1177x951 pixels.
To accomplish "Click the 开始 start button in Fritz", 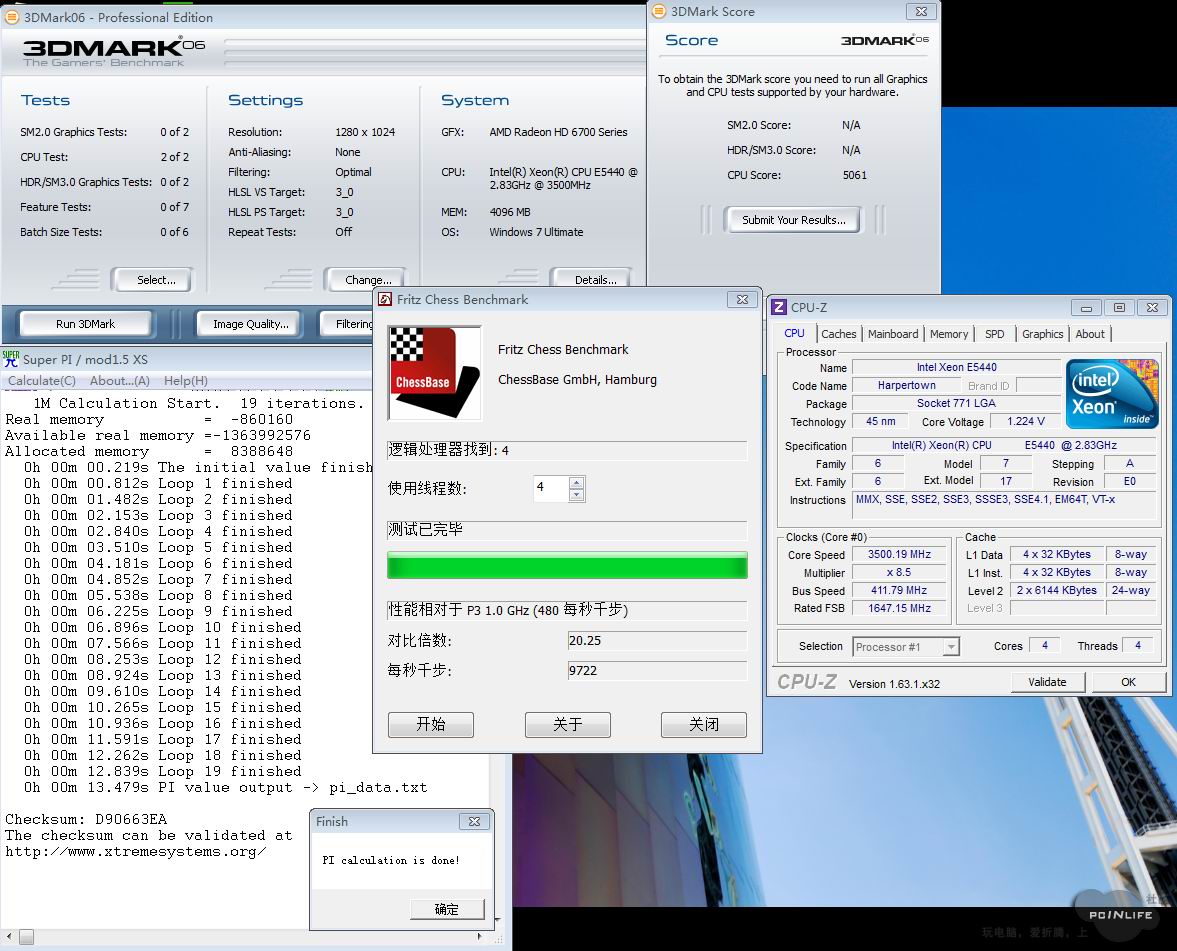I will (x=431, y=724).
